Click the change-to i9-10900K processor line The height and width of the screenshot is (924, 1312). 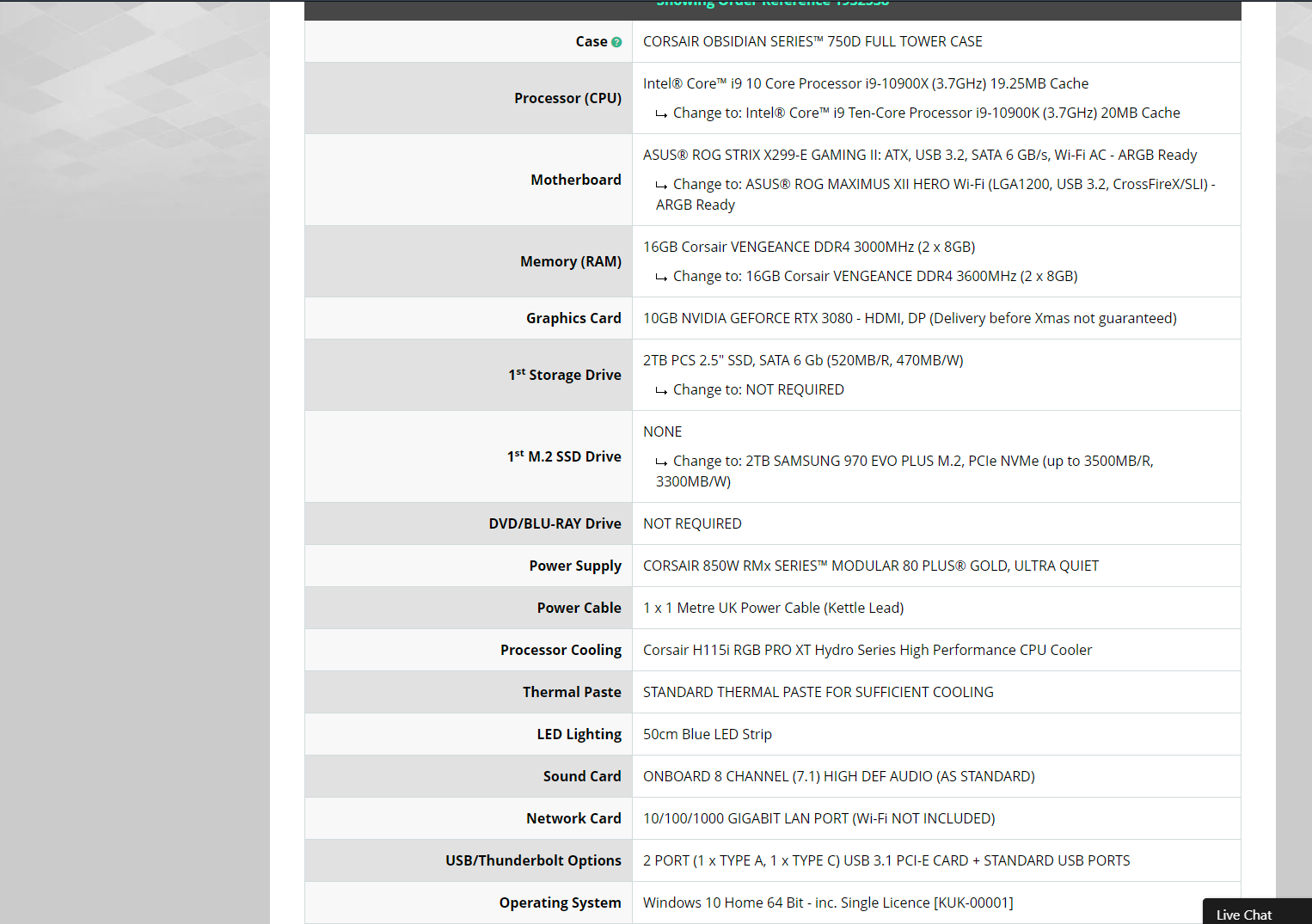tap(918, 113)
